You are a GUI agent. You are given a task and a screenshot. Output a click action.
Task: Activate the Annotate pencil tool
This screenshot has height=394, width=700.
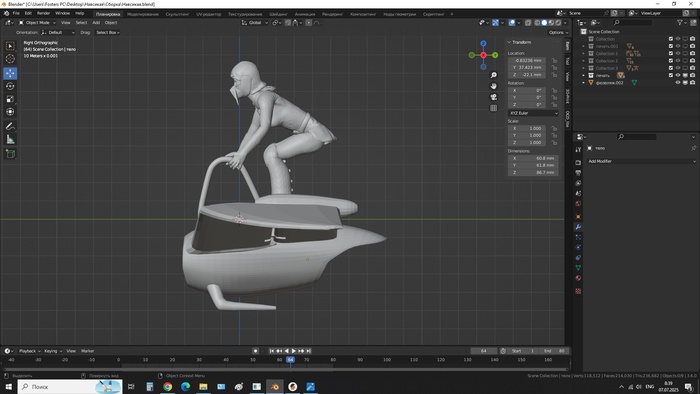click(x=10, y=127)
